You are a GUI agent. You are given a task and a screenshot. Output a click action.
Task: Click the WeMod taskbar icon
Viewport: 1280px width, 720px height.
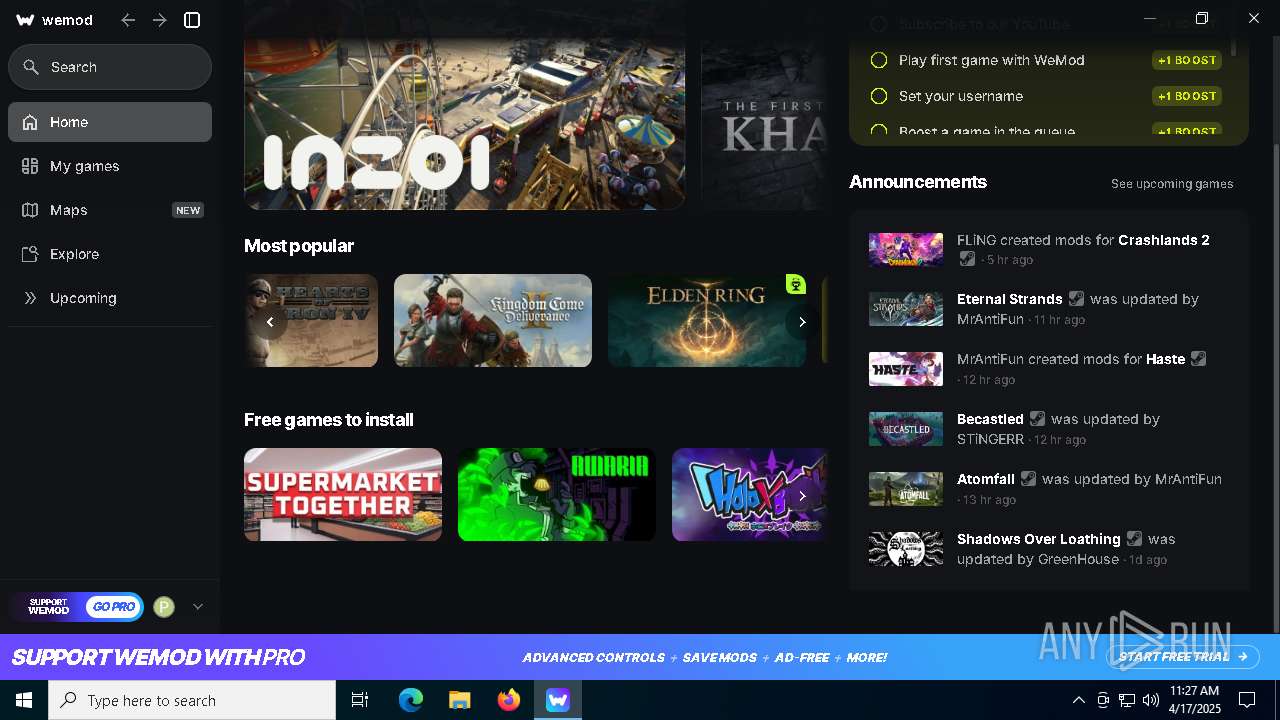(557, 700)
